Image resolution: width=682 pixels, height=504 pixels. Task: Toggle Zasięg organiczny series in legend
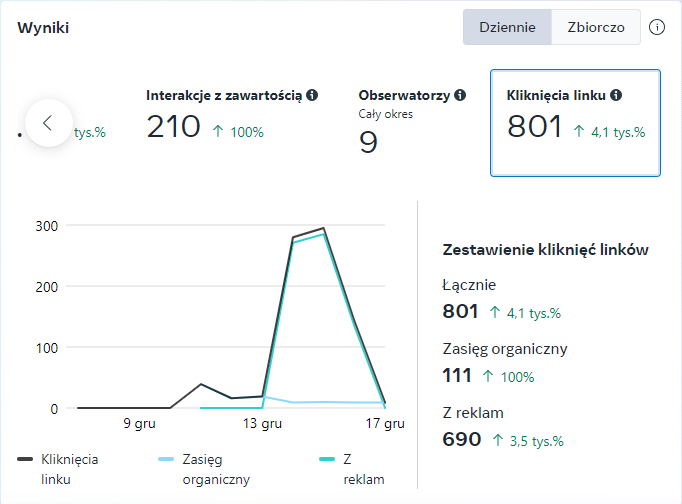204,468
